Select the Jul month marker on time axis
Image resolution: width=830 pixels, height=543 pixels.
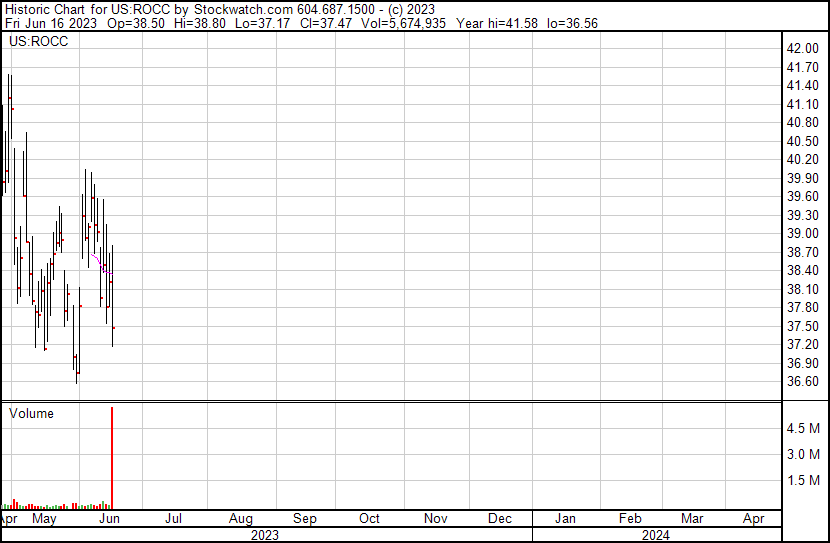(173, 519)
